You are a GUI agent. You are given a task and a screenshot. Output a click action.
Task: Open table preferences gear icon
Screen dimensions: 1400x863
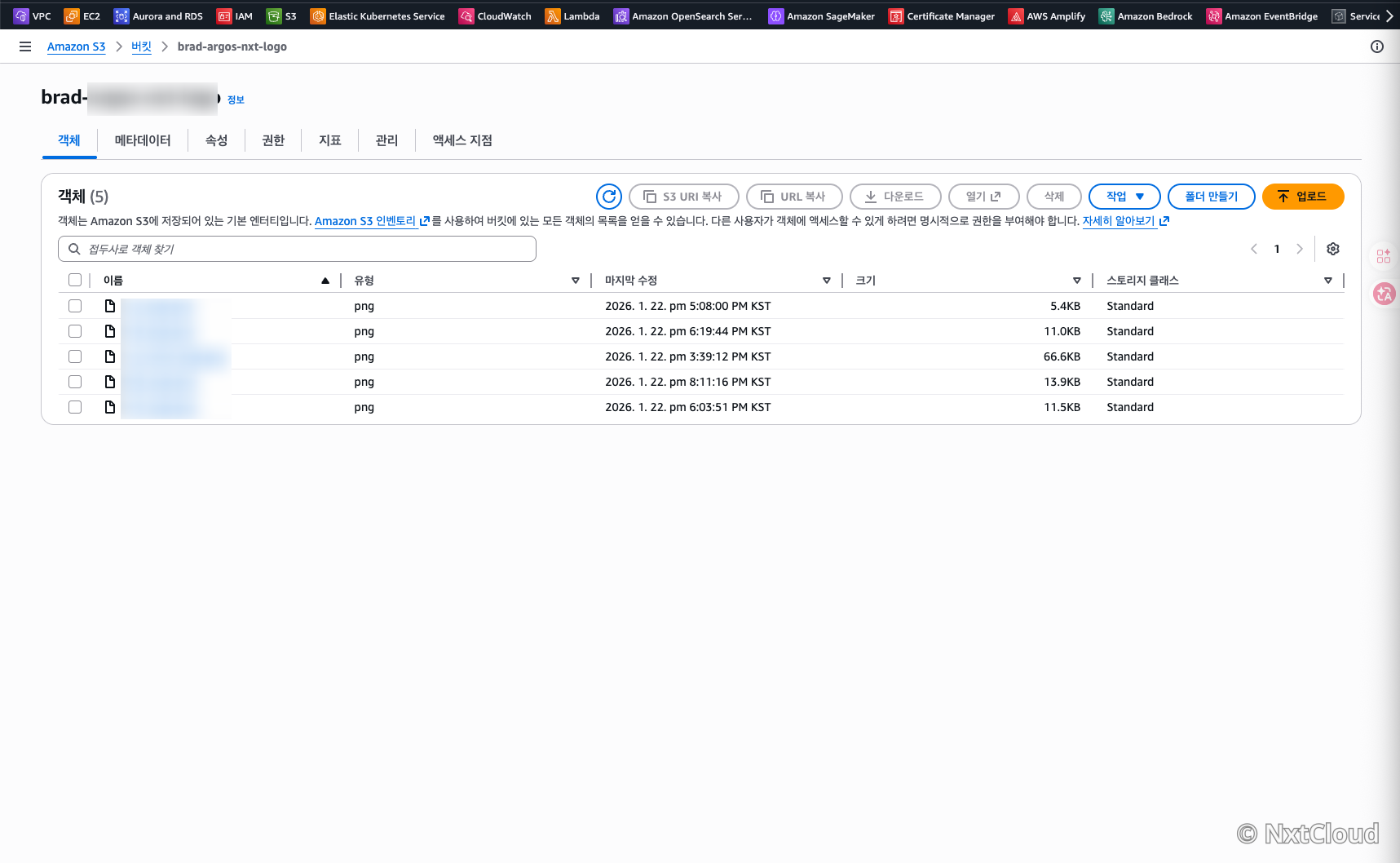[x=1333, y=249]
